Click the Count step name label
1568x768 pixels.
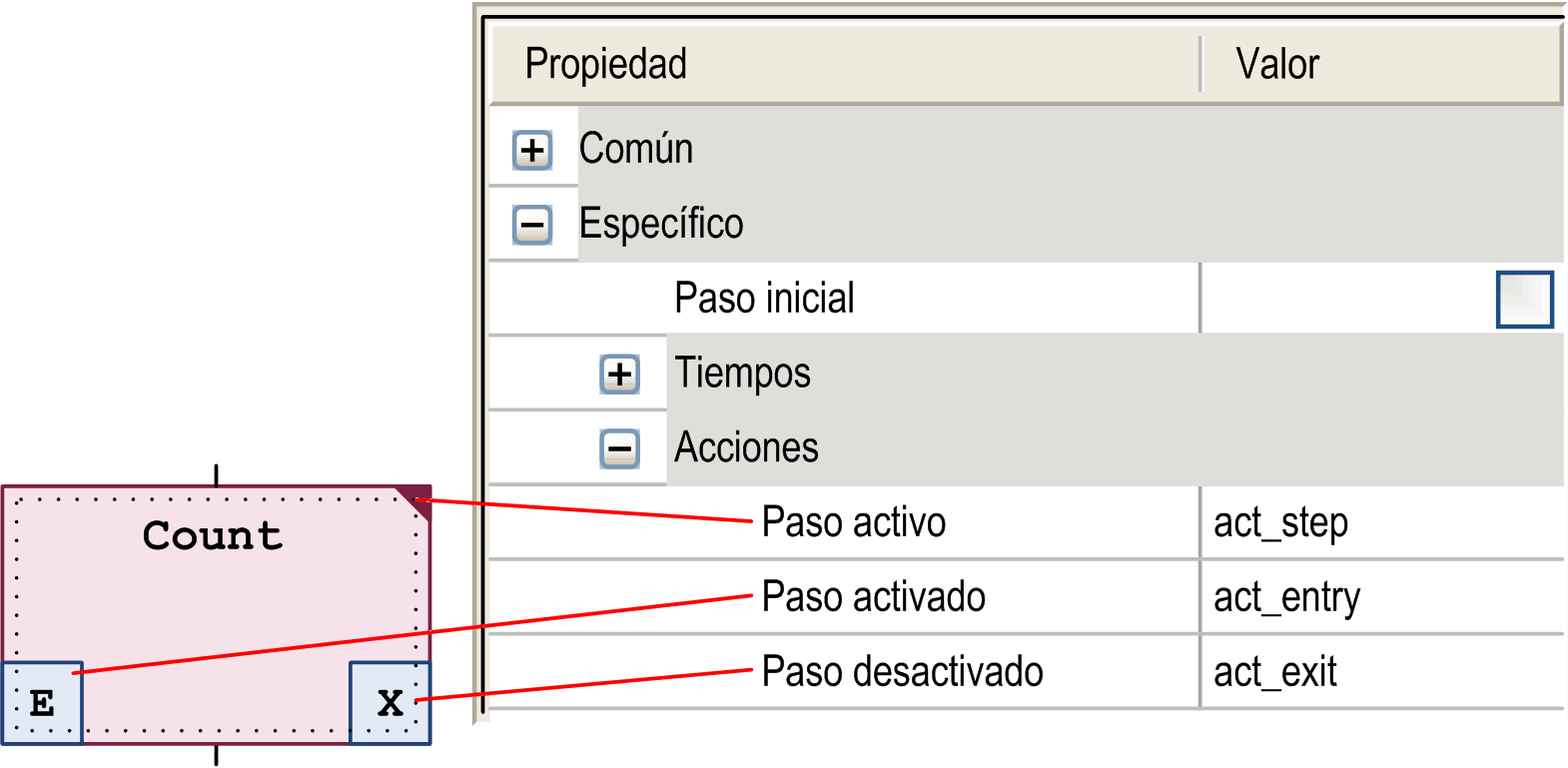pos(213,536)
